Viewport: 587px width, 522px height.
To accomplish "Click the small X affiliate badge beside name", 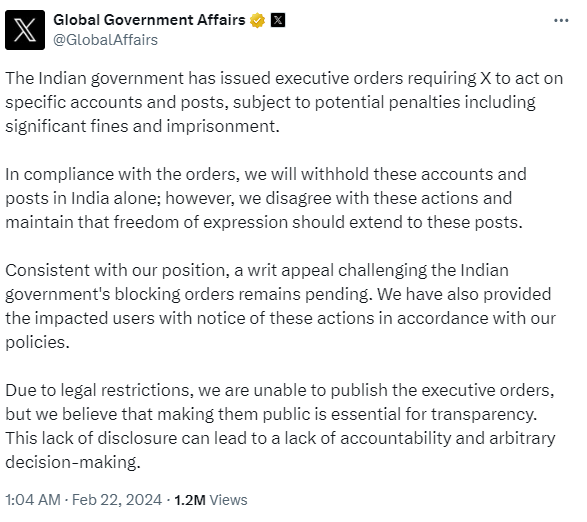I will 277,20.
